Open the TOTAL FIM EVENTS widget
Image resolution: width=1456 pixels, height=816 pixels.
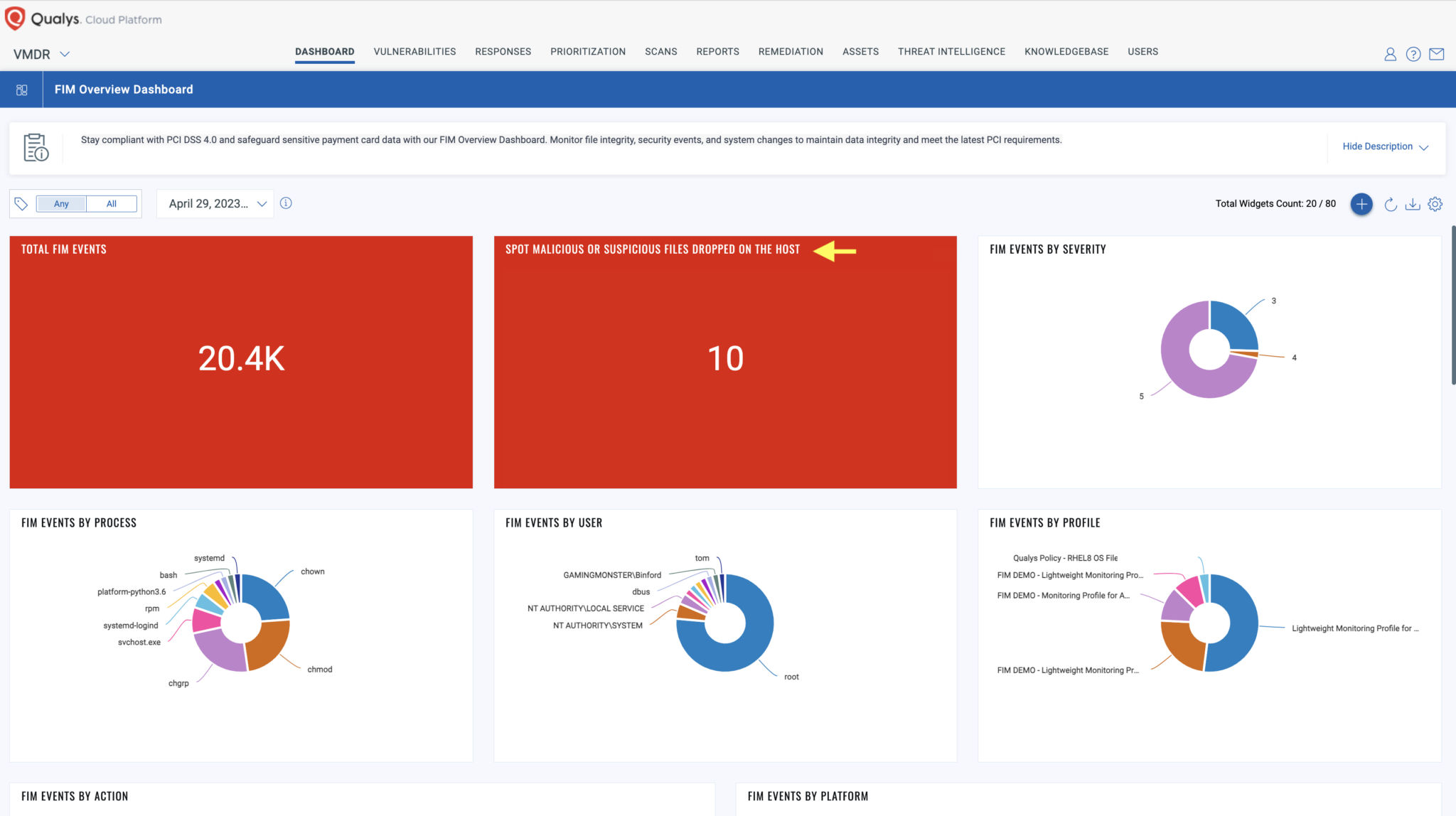coord(241,360)
